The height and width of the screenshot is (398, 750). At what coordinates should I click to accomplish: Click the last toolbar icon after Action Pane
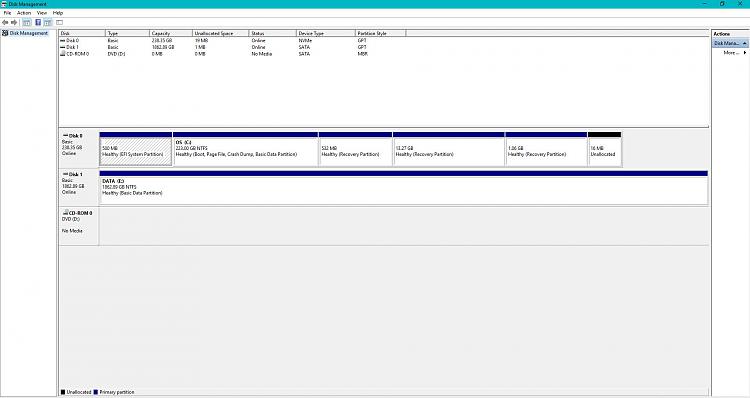[x=60, y=22]
